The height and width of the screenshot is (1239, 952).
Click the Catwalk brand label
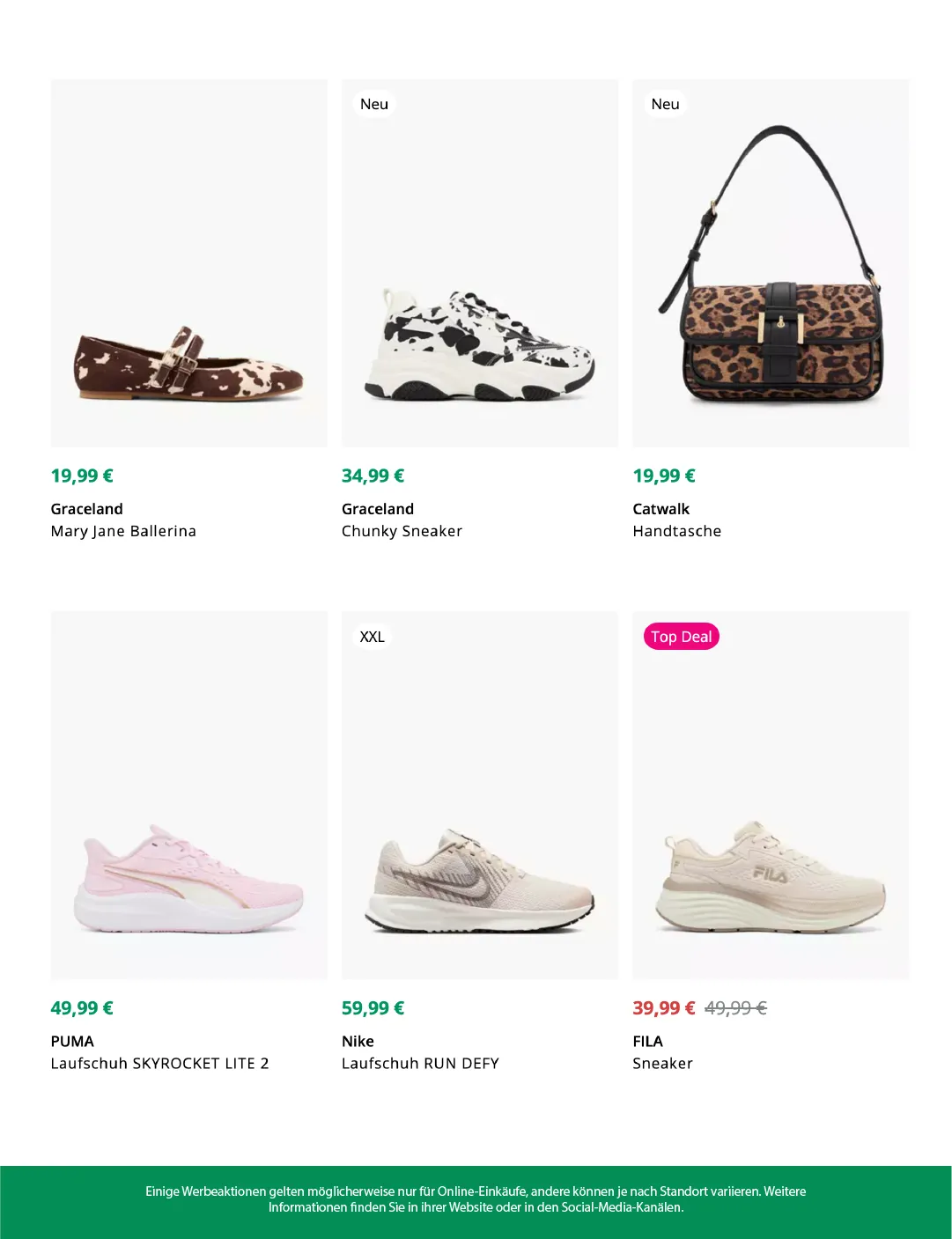(x=660, y=509)
